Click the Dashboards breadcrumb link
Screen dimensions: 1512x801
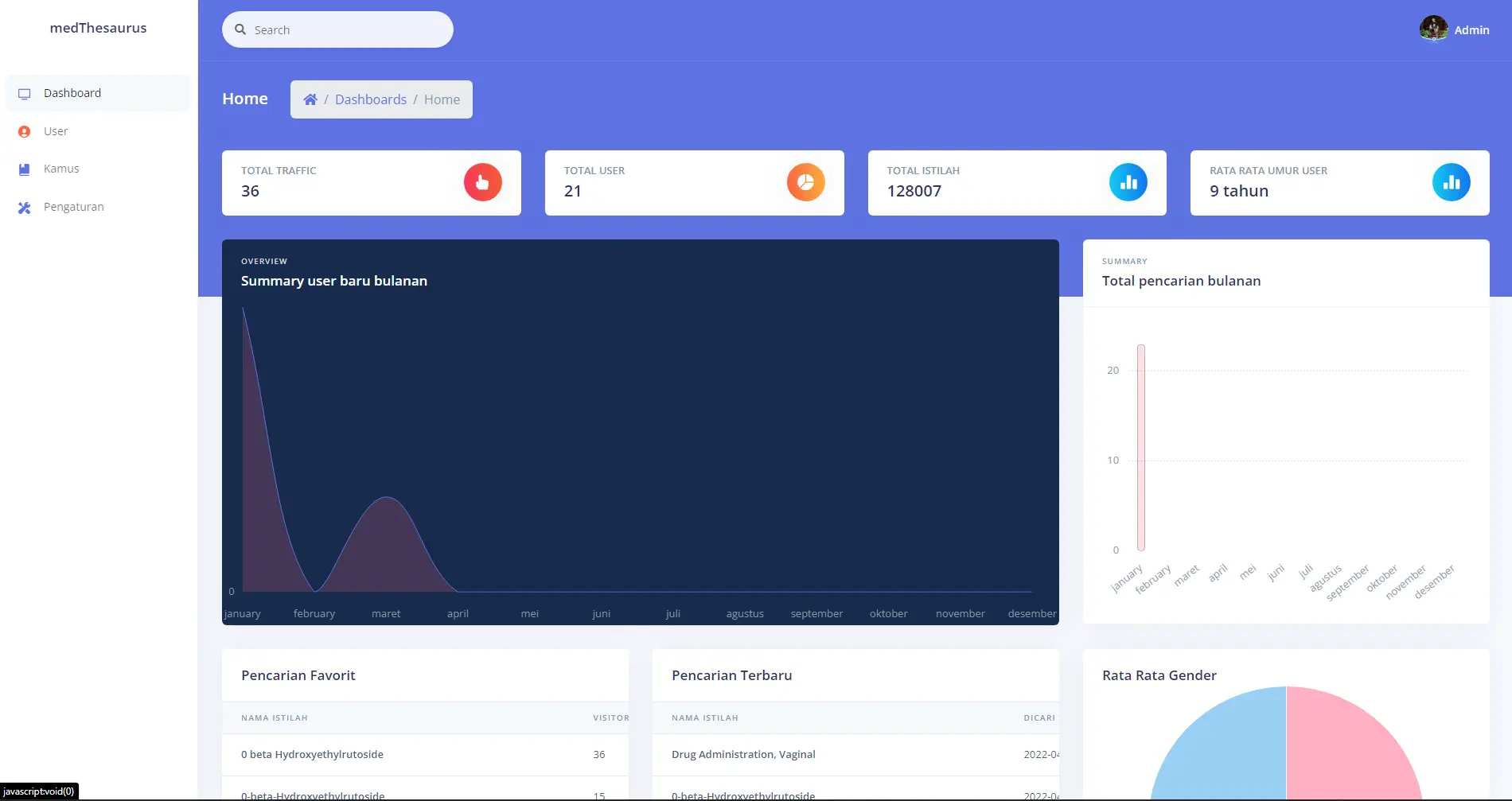(370, 99)
